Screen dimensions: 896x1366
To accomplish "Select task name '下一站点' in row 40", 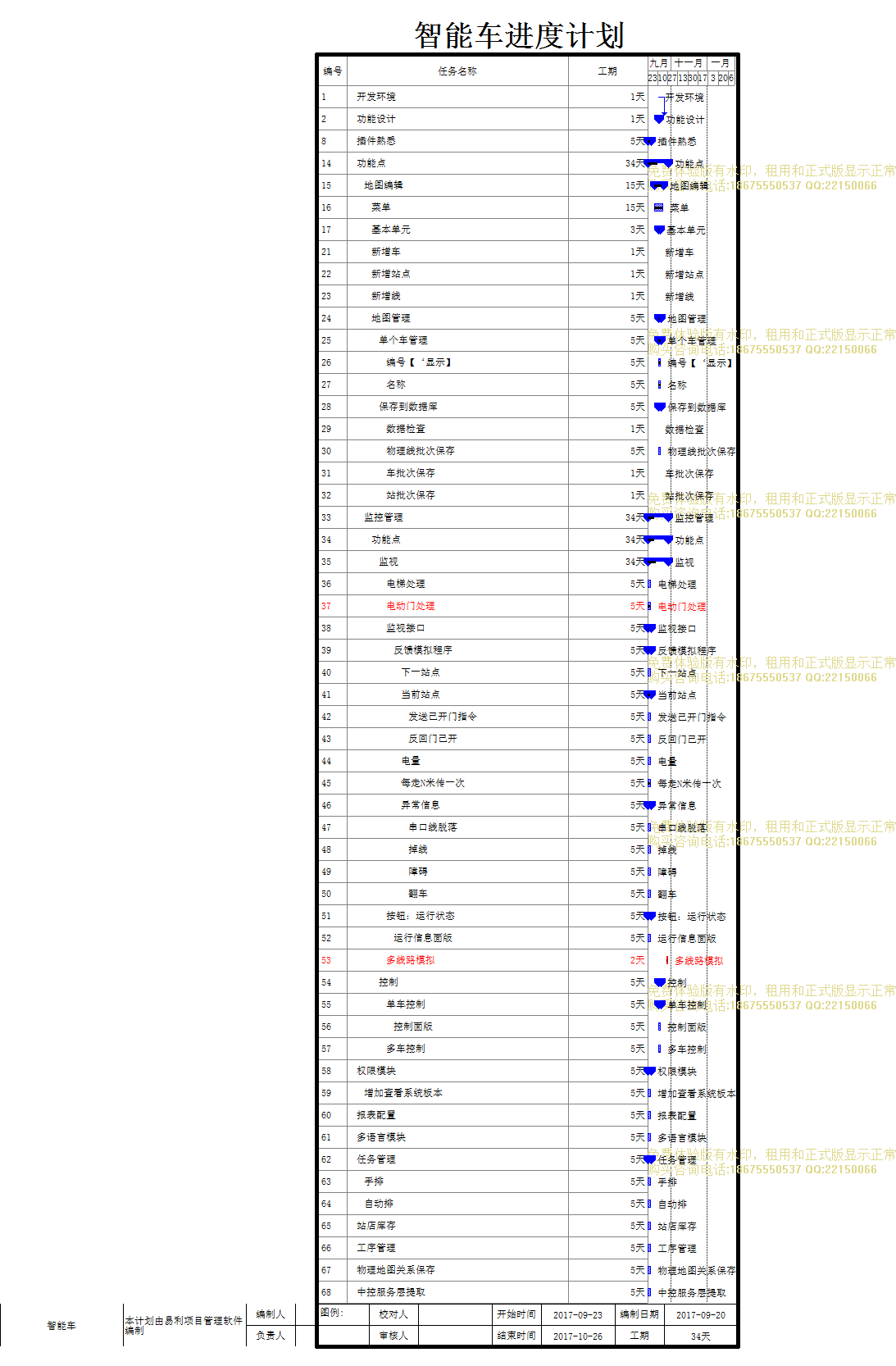I will click(421, 672).
